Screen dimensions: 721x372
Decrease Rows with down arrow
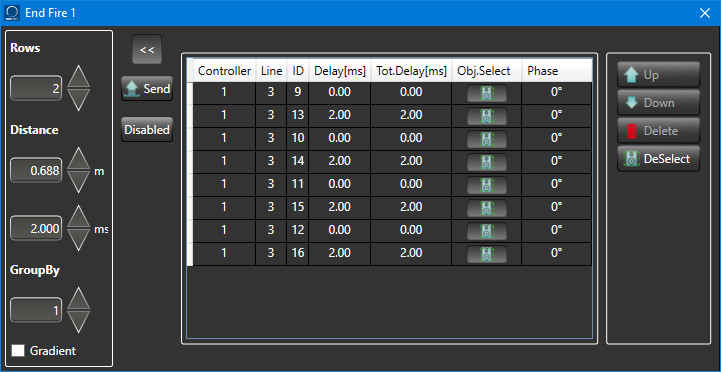click(x=78, y=100)
